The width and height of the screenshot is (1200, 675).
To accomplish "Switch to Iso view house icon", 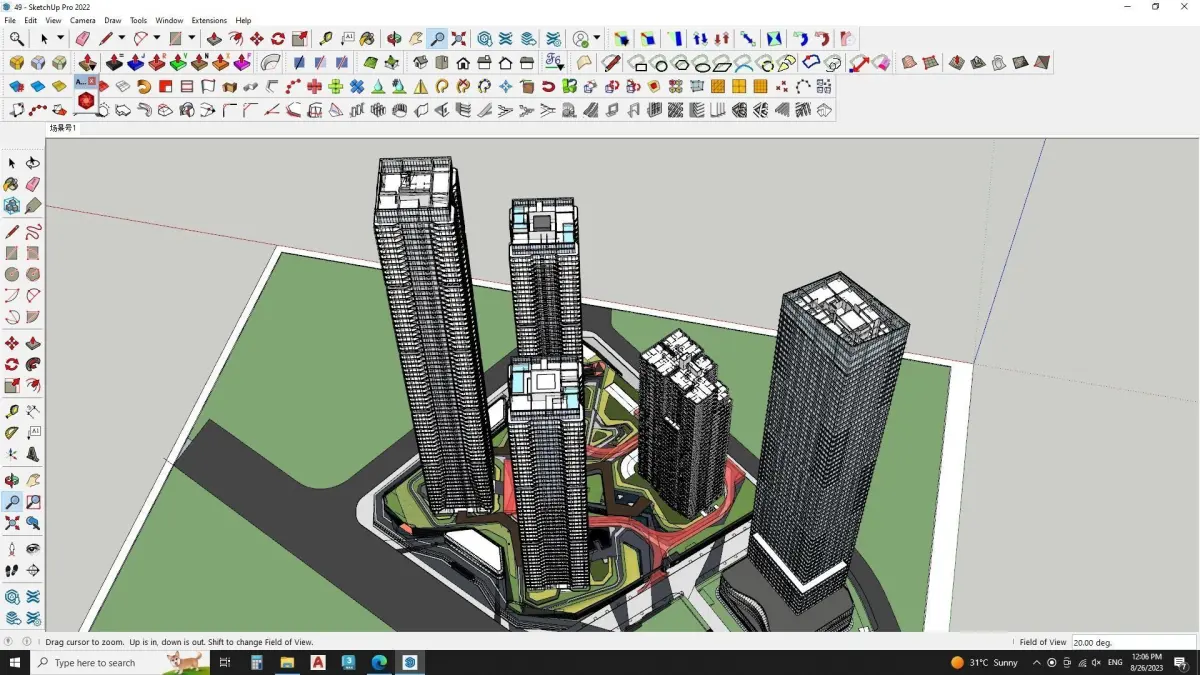I will tap(421, 63).
